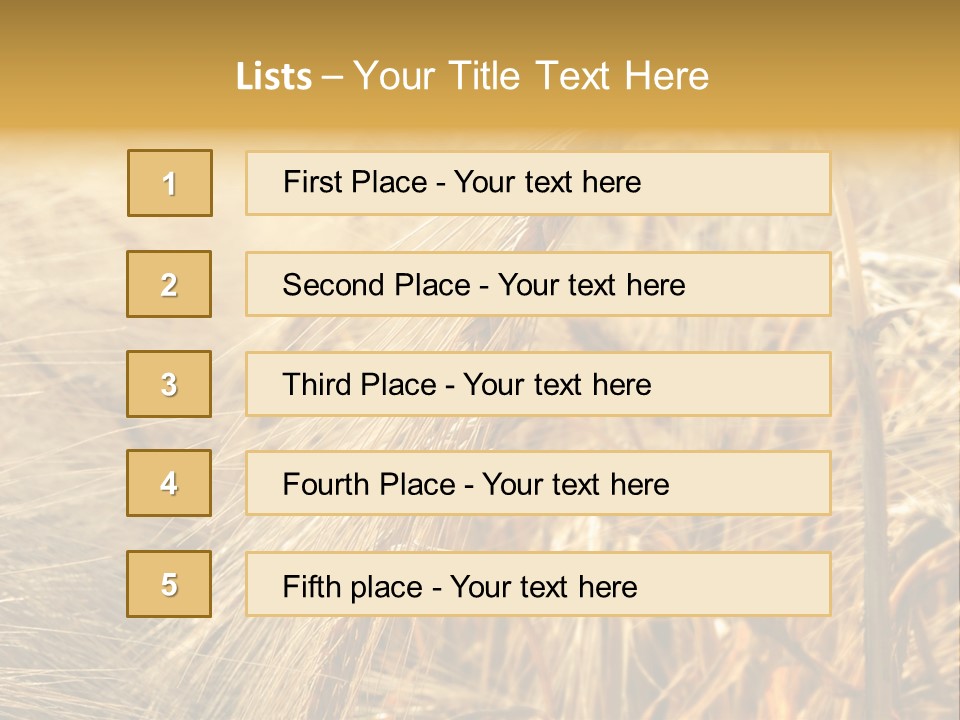Click the bold word Lists in title
Screen dimensions: 960x720
(274, 77)
